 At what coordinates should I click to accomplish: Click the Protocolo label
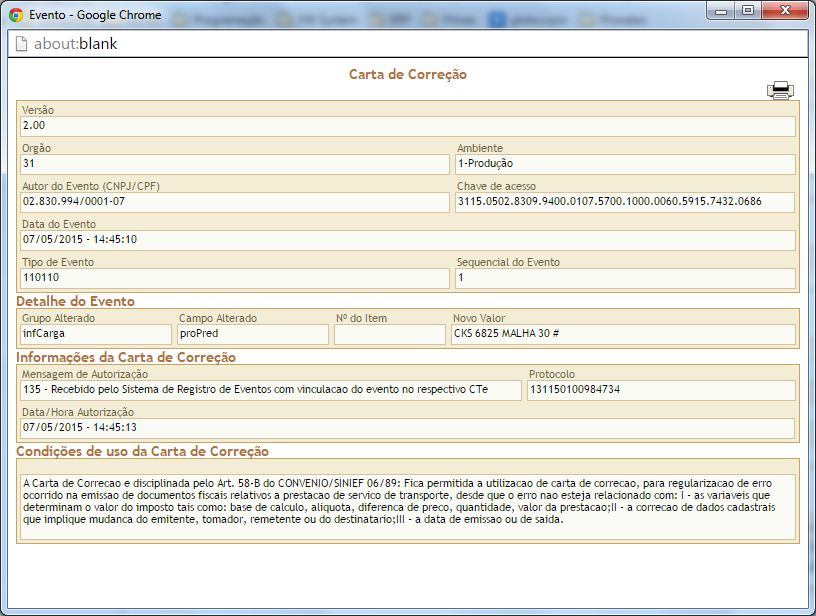(552, 375)
